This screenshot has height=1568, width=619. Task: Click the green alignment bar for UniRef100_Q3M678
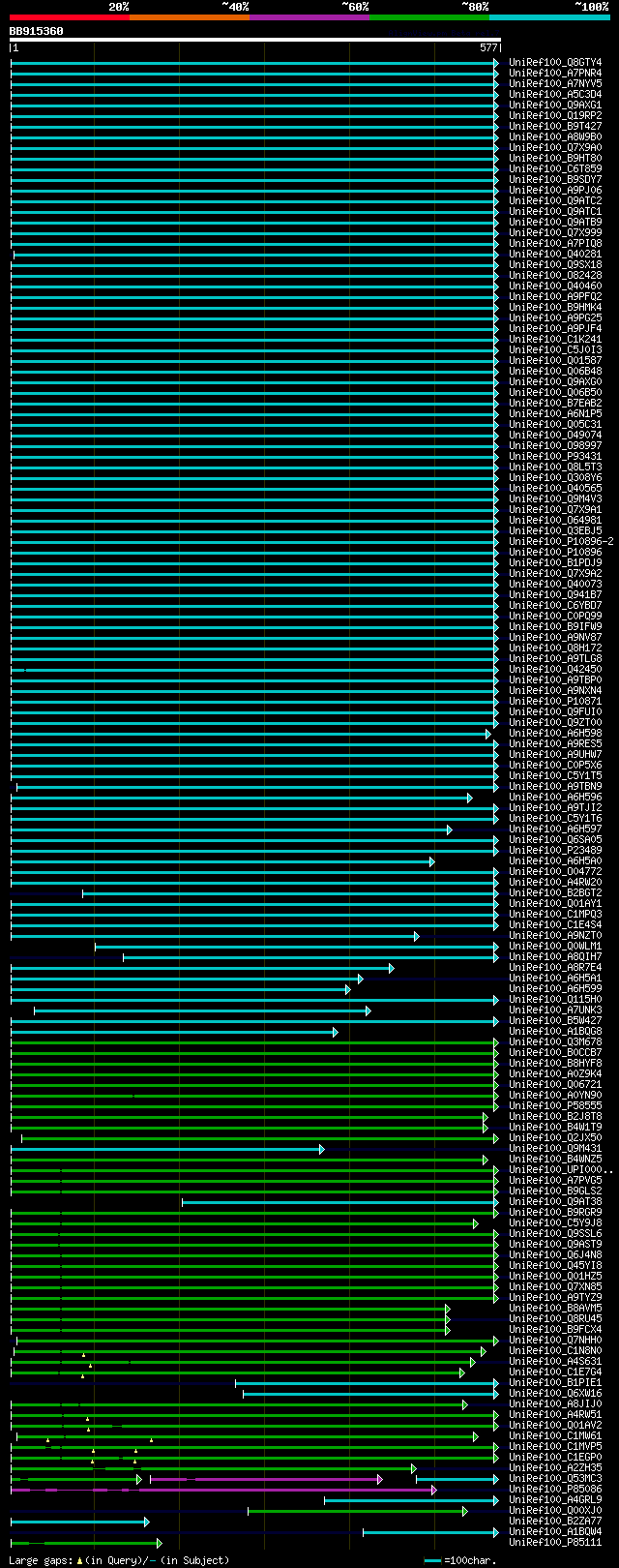coord(252,1042)
